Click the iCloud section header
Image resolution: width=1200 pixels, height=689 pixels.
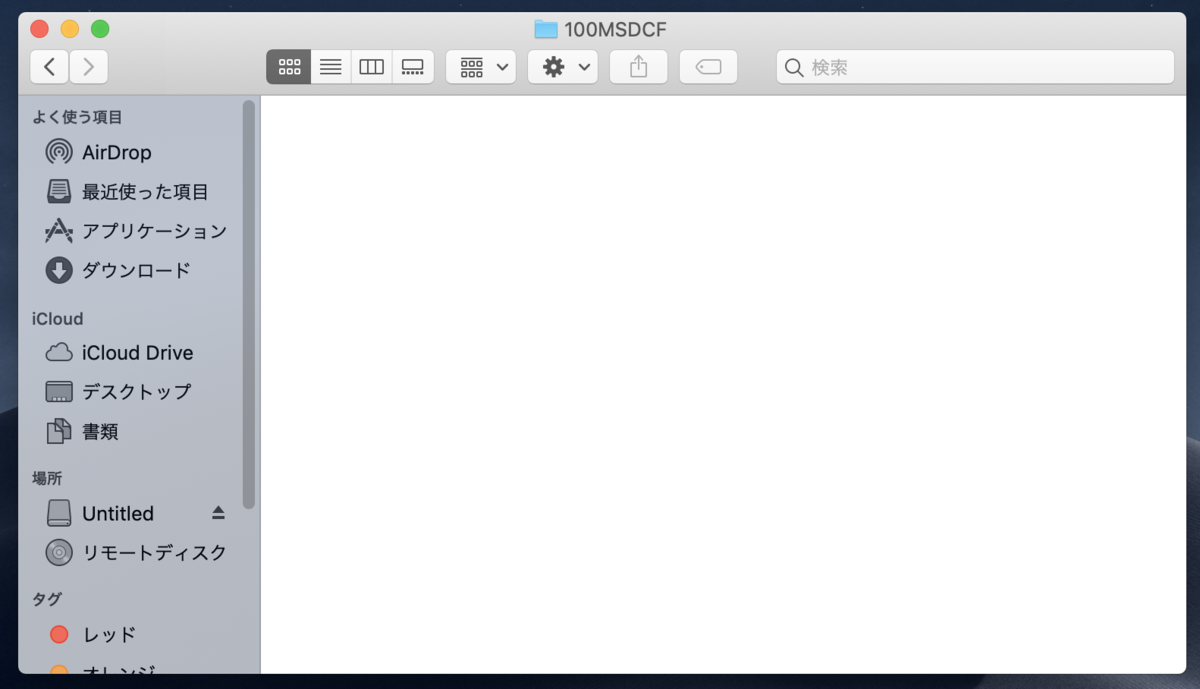coord(57,319)
